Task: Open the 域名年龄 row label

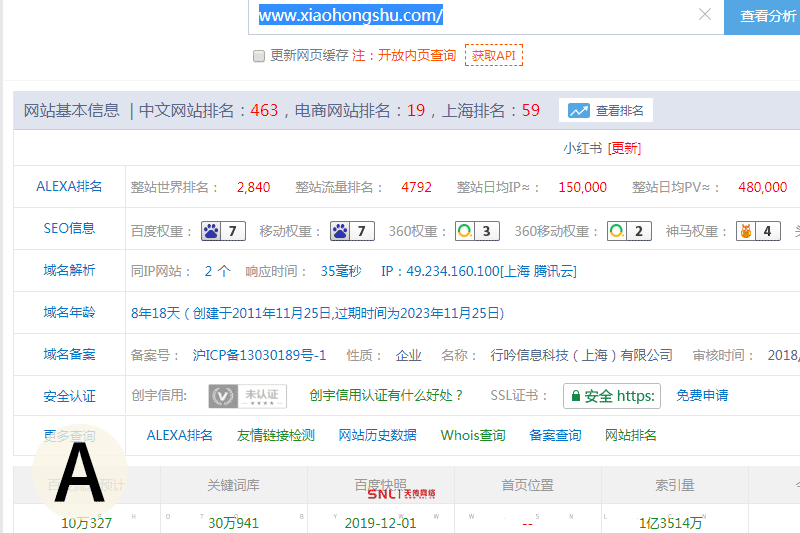Action: pos(69,312)
